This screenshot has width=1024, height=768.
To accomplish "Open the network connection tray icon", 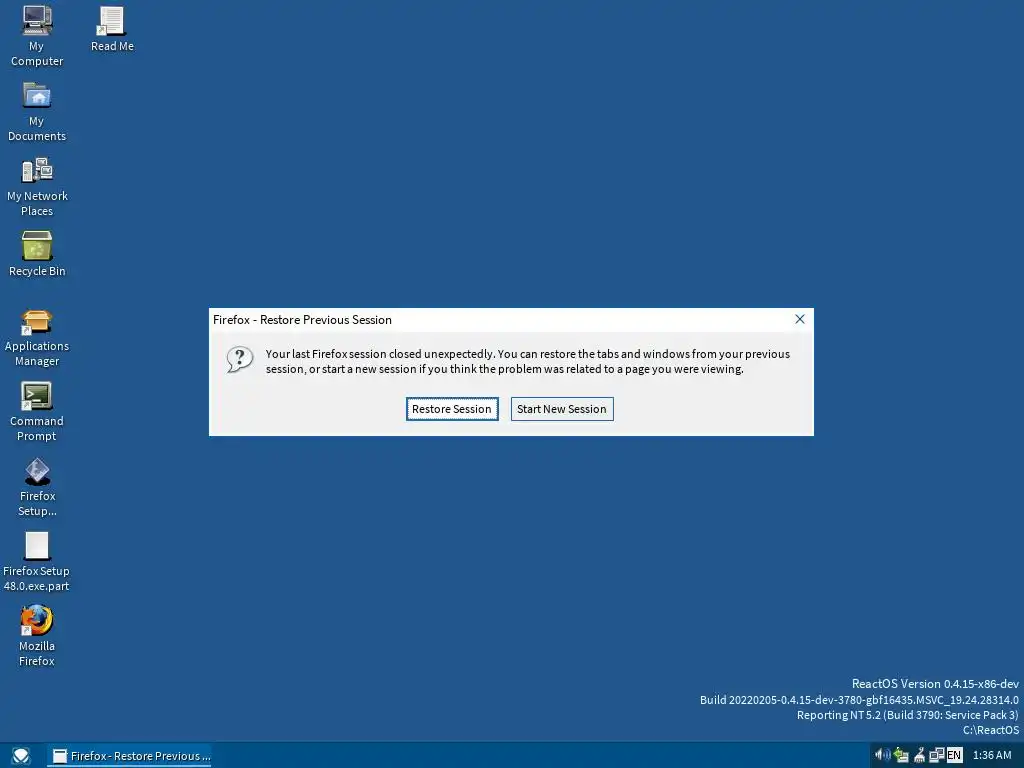I will click(x=936, y=755).
